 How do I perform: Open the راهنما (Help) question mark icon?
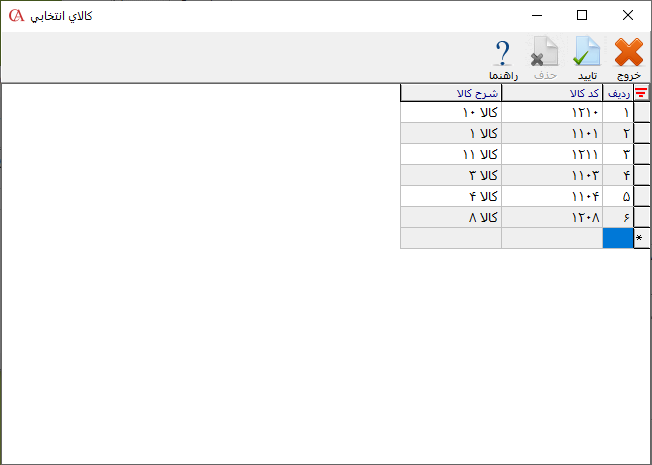point(503,58)
